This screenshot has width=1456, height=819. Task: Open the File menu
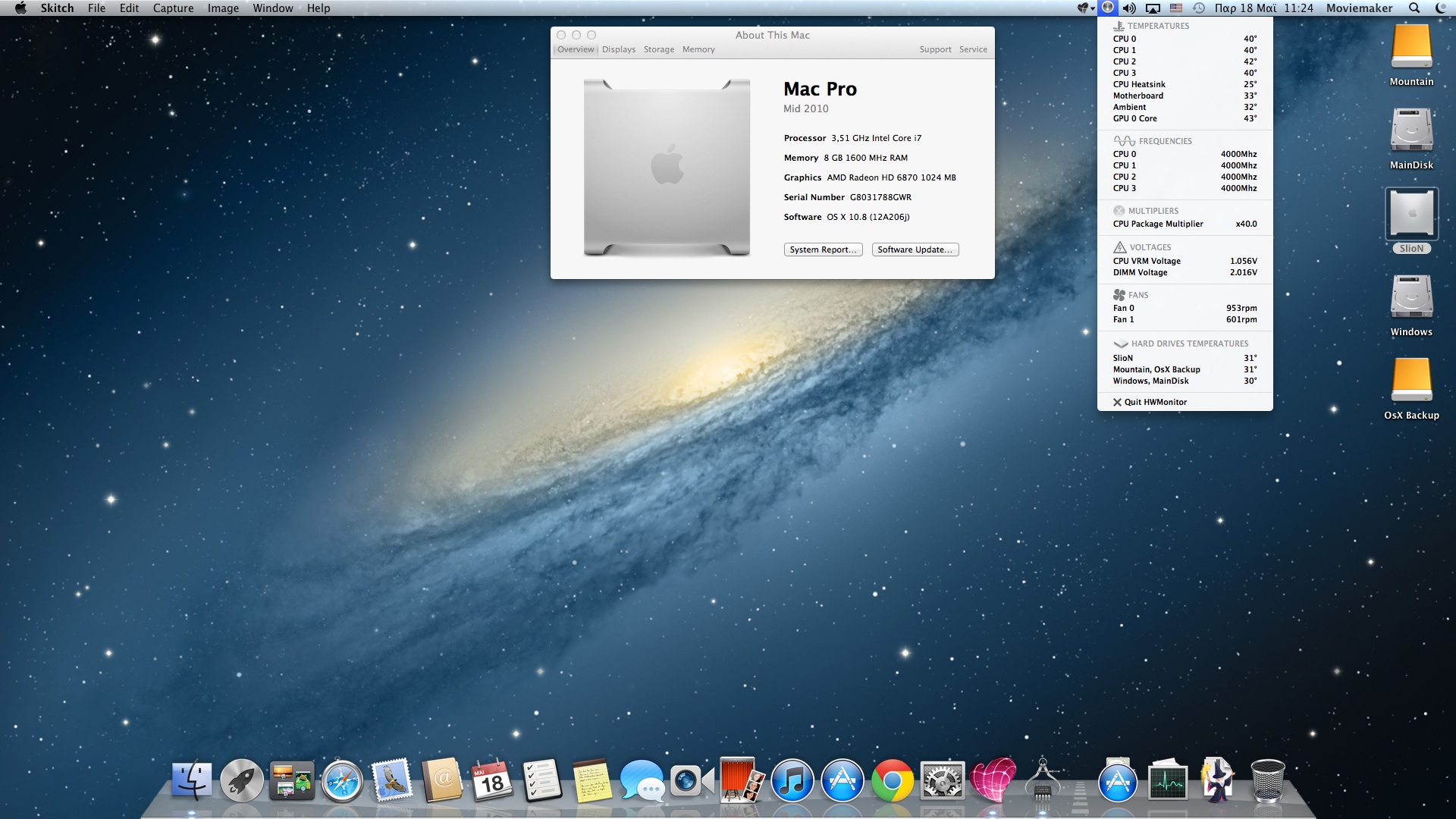click(x=96, y=8)
